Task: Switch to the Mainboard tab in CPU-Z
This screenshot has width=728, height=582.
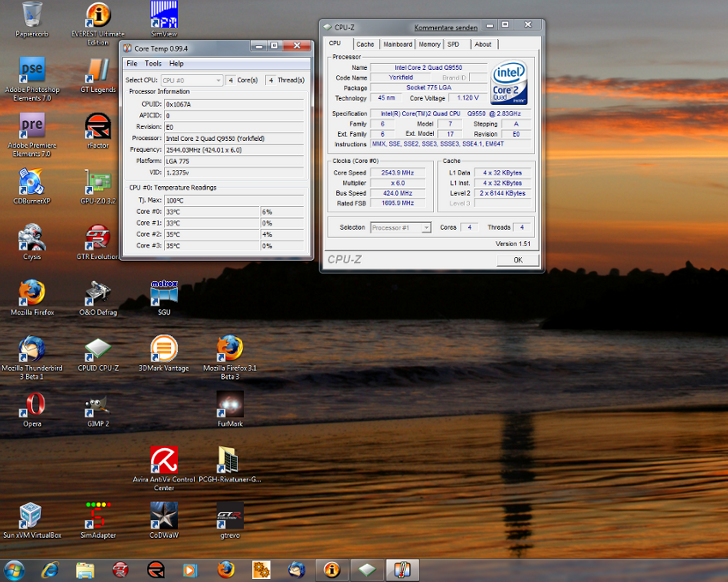Action: tap(397, 44)
